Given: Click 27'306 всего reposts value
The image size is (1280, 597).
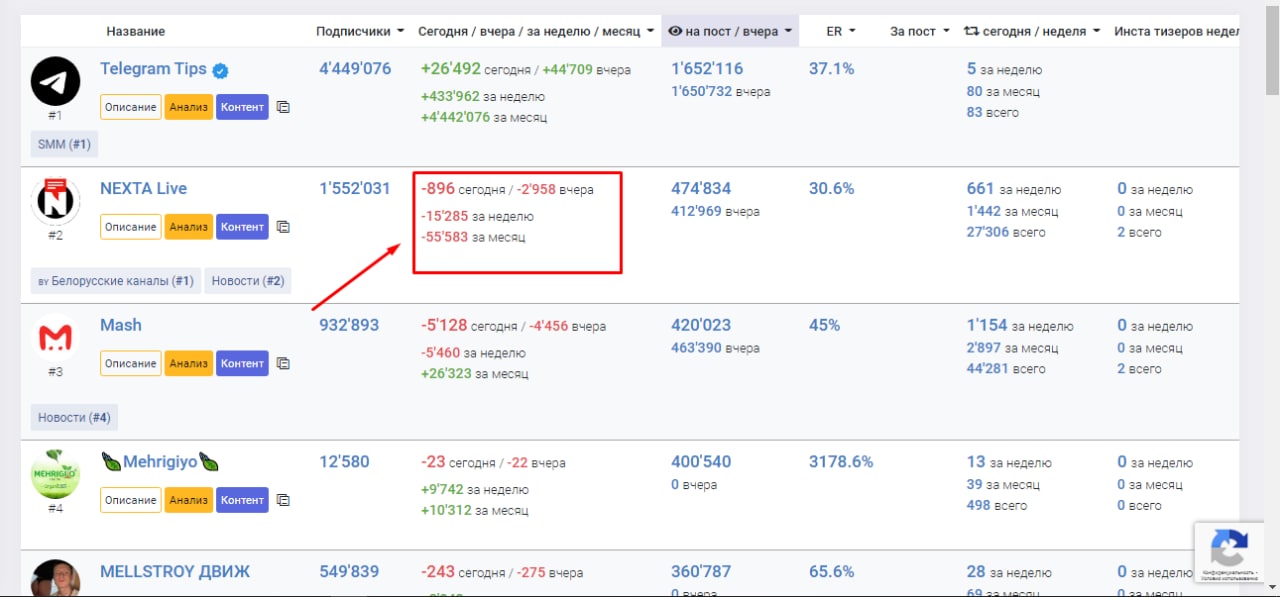Looking at the screenshot, I should [x=1006, y=232].
